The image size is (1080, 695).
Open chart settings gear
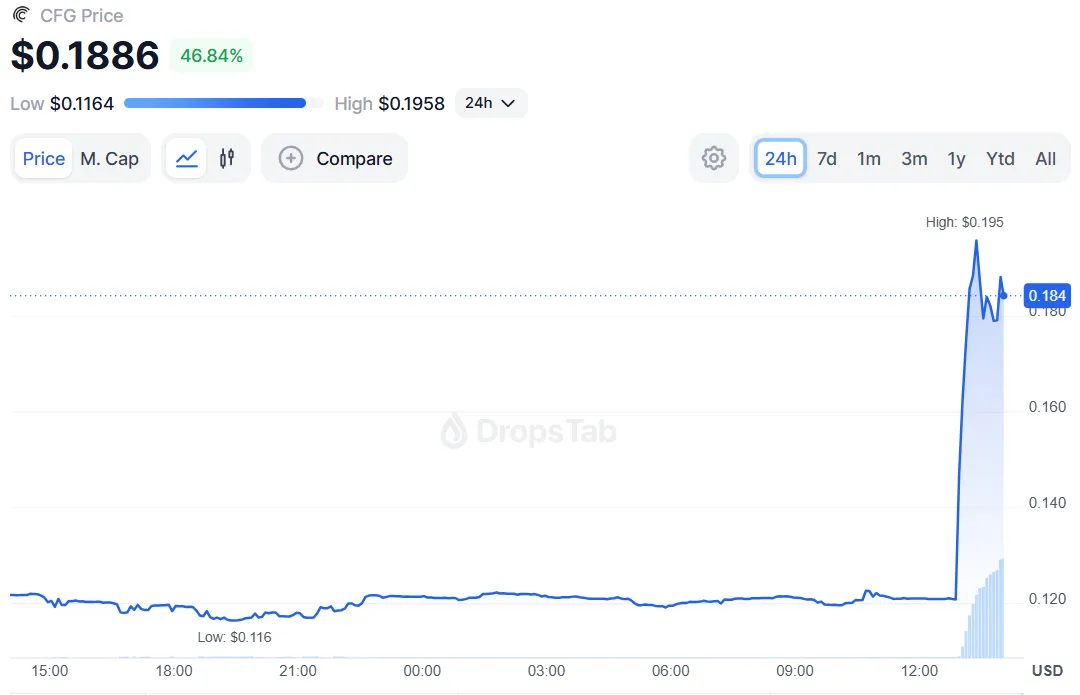click(713, 158)
